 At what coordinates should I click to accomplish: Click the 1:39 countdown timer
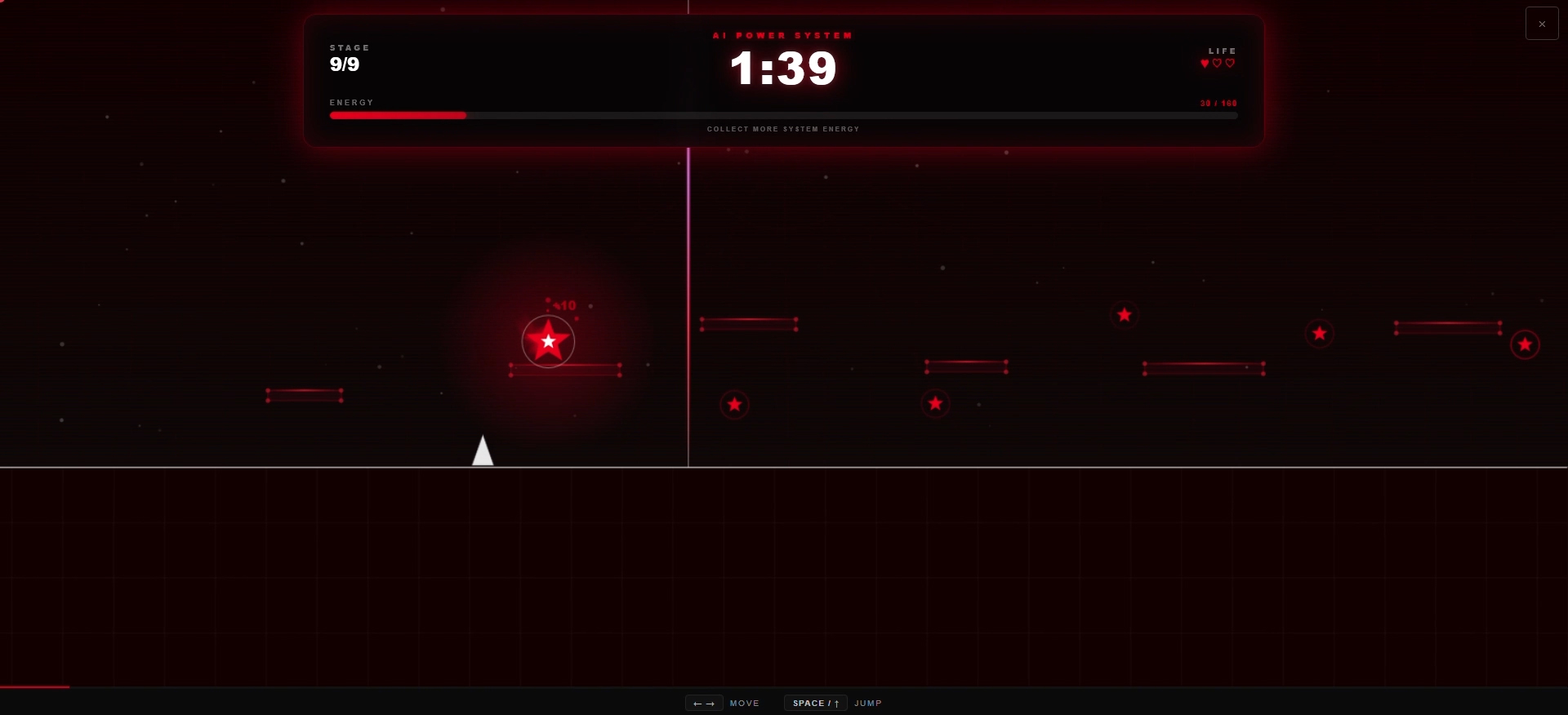click(783, 68)
